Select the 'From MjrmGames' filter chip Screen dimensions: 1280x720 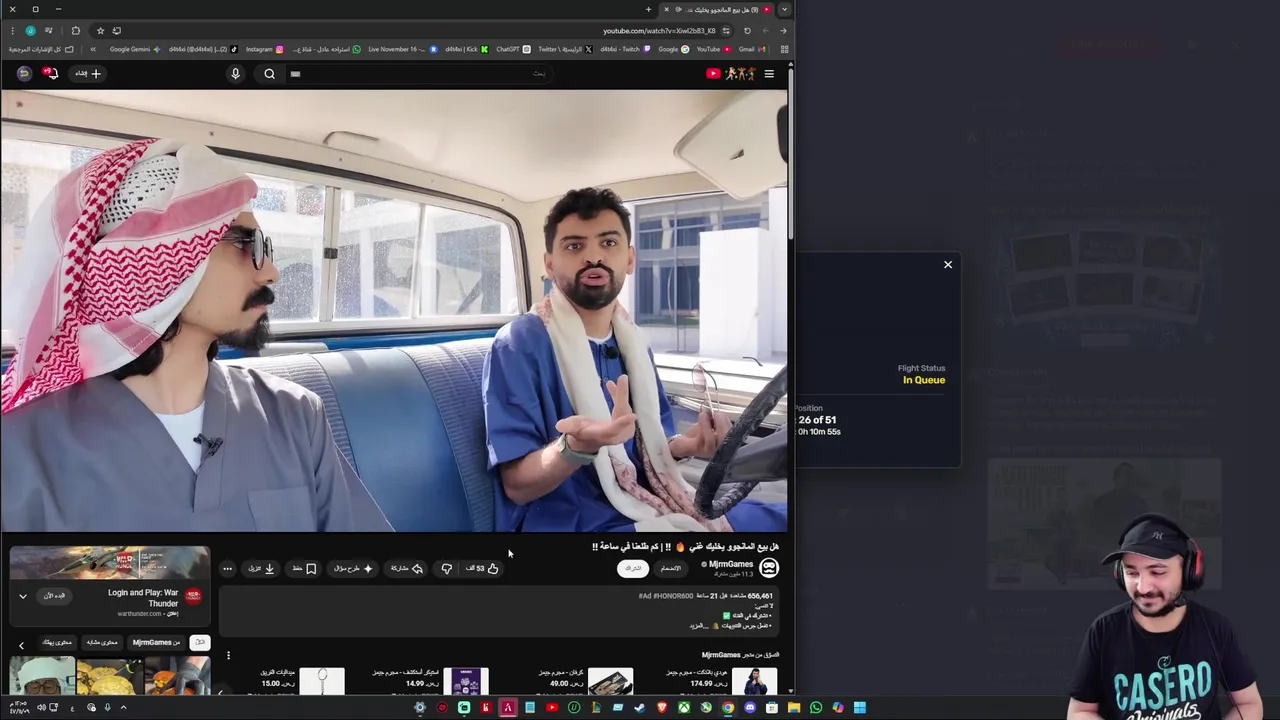[157, 642]
